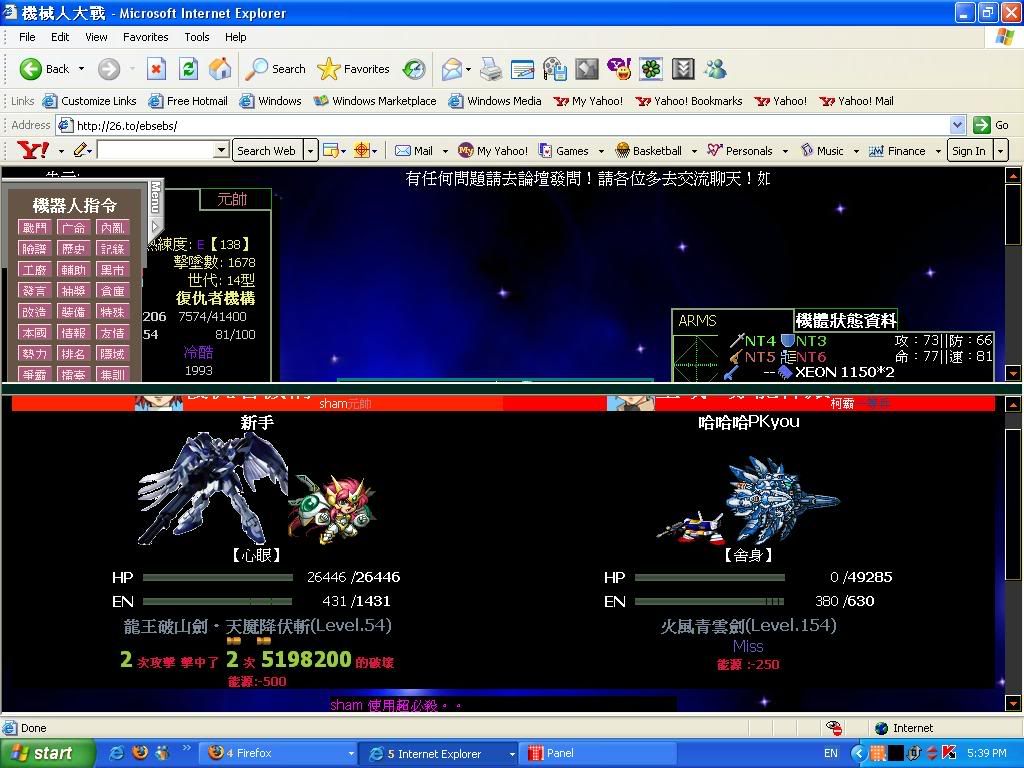The image size is (1024, 768).
Task: Click the Sign In button
Action: (x=969, y=151)
